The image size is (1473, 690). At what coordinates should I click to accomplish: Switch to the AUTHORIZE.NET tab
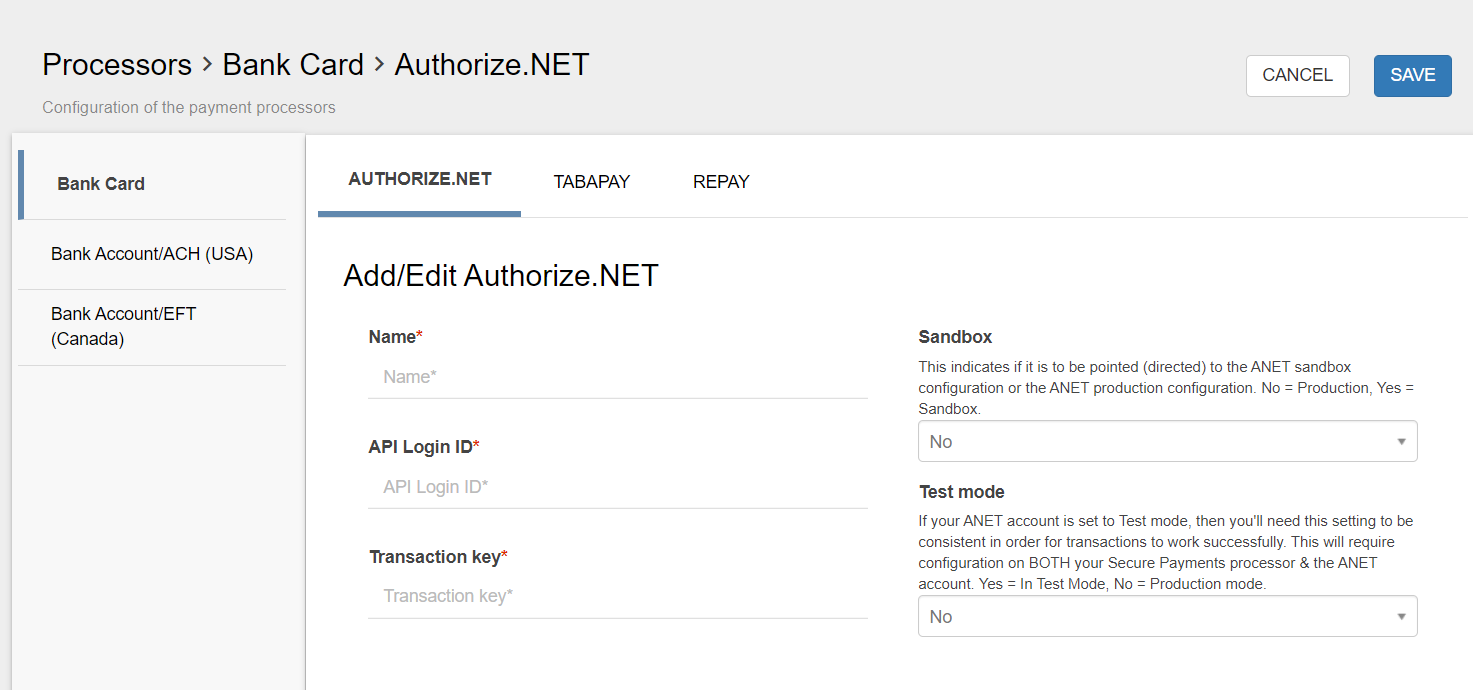coord(420,180)
